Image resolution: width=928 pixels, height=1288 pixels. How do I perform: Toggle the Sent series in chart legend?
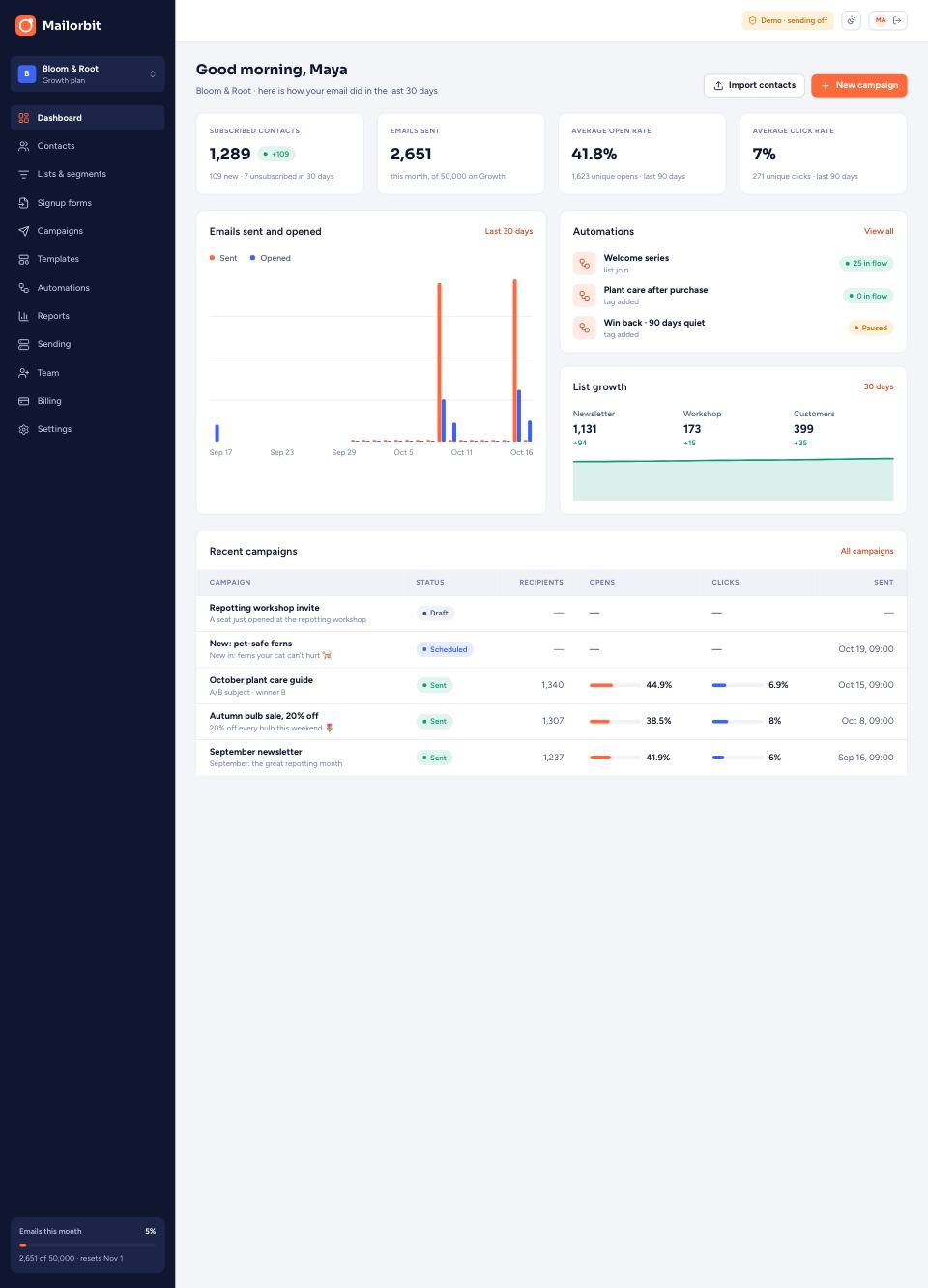(223, 258)
